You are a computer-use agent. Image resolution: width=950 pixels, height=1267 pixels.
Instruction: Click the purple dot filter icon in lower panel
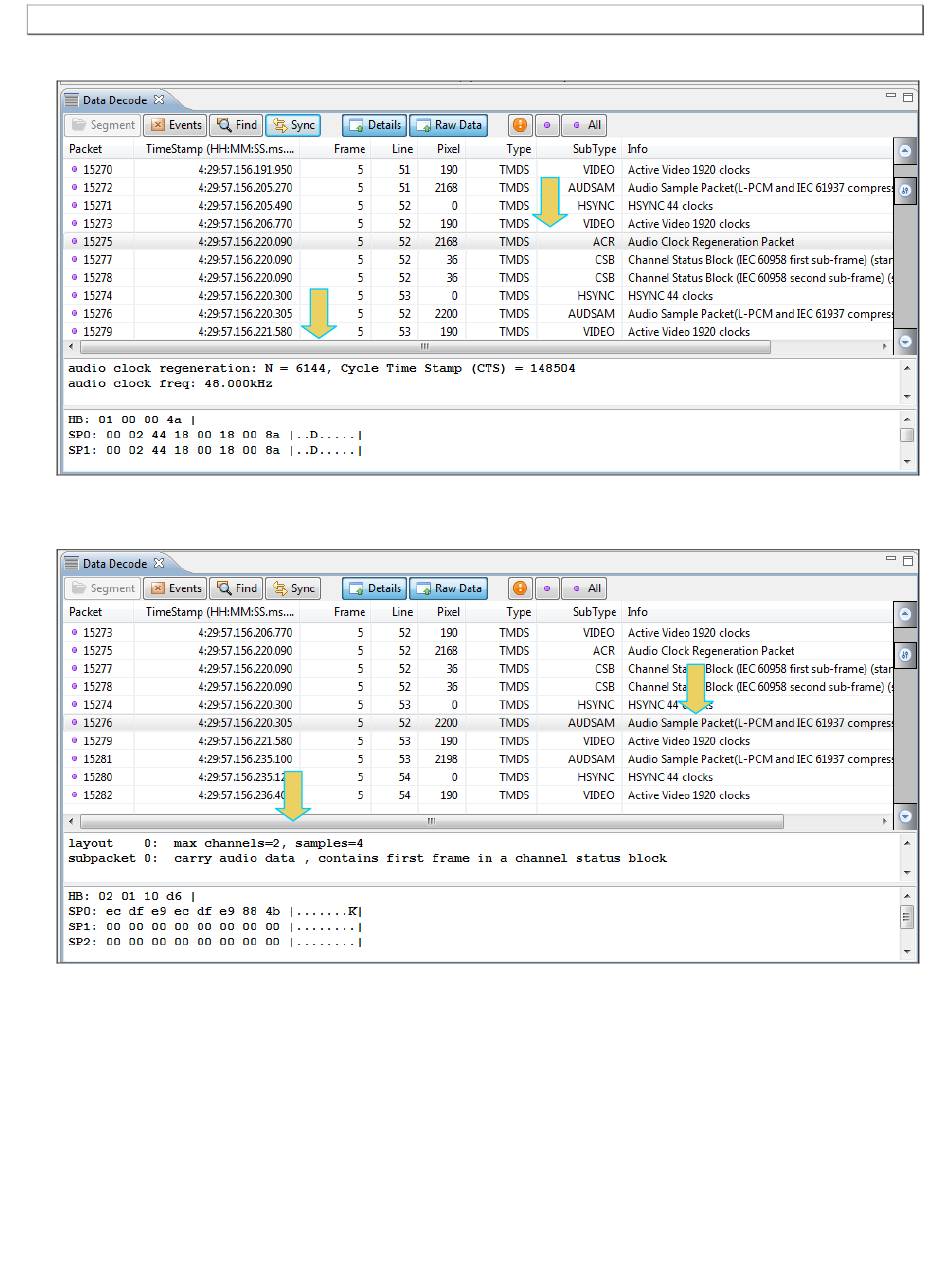[x=547, y=588]
